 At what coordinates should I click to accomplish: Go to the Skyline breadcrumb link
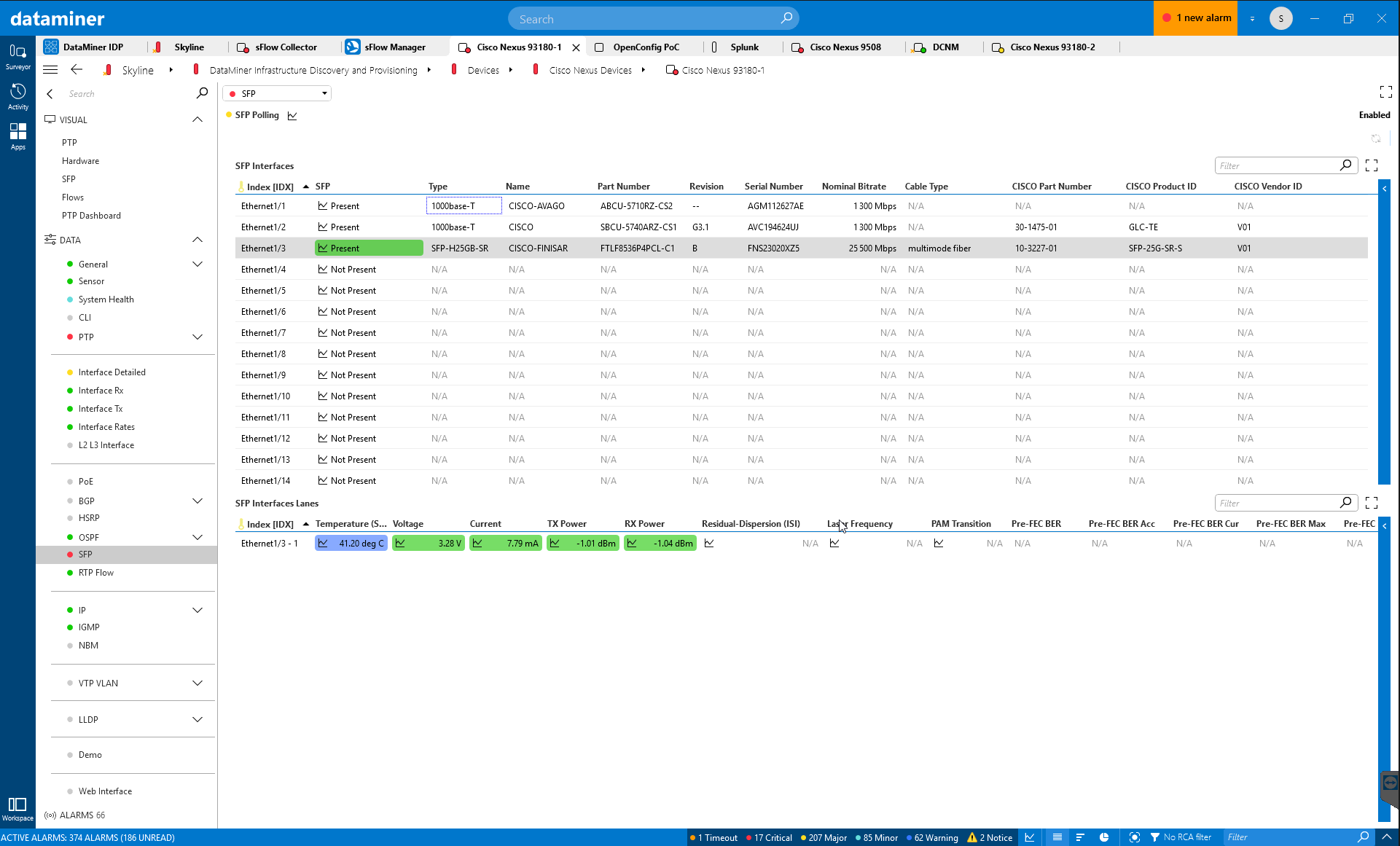[138, 70]
